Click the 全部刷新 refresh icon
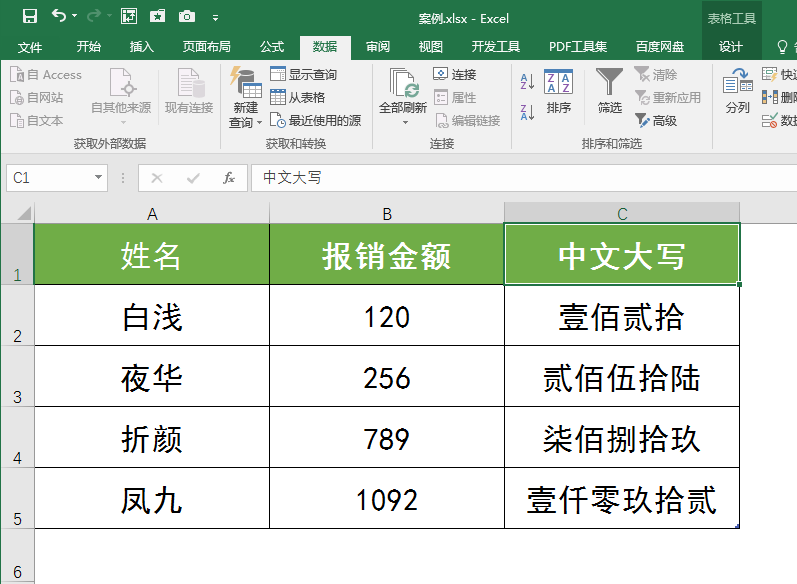Screen dimensions: 797x584 pyautogui.click(x=403, y=83)
